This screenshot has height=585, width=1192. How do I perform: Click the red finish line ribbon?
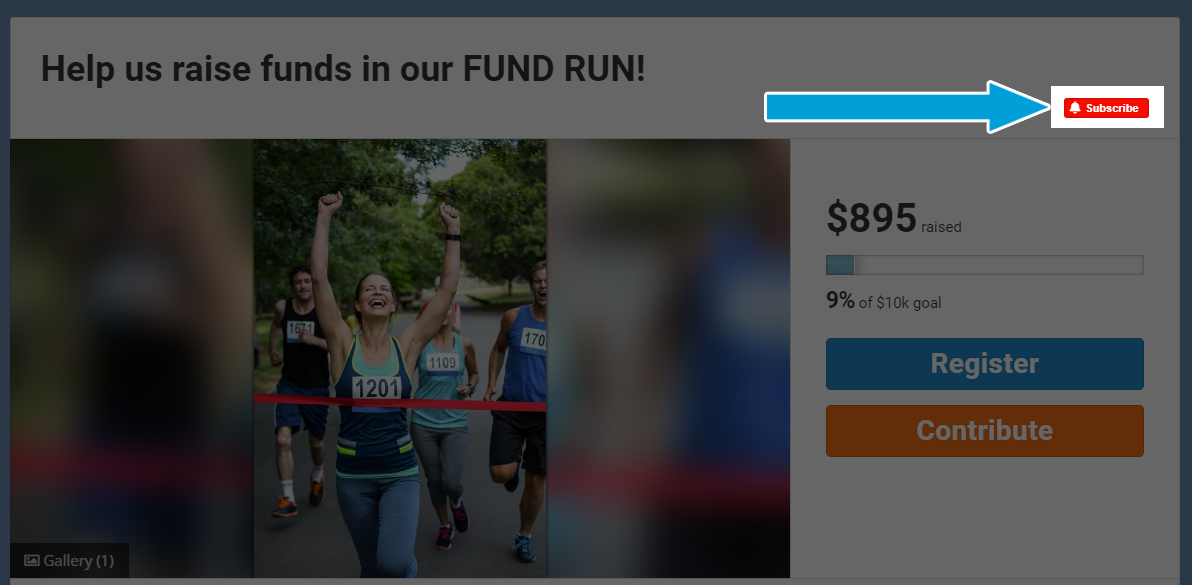400,403
